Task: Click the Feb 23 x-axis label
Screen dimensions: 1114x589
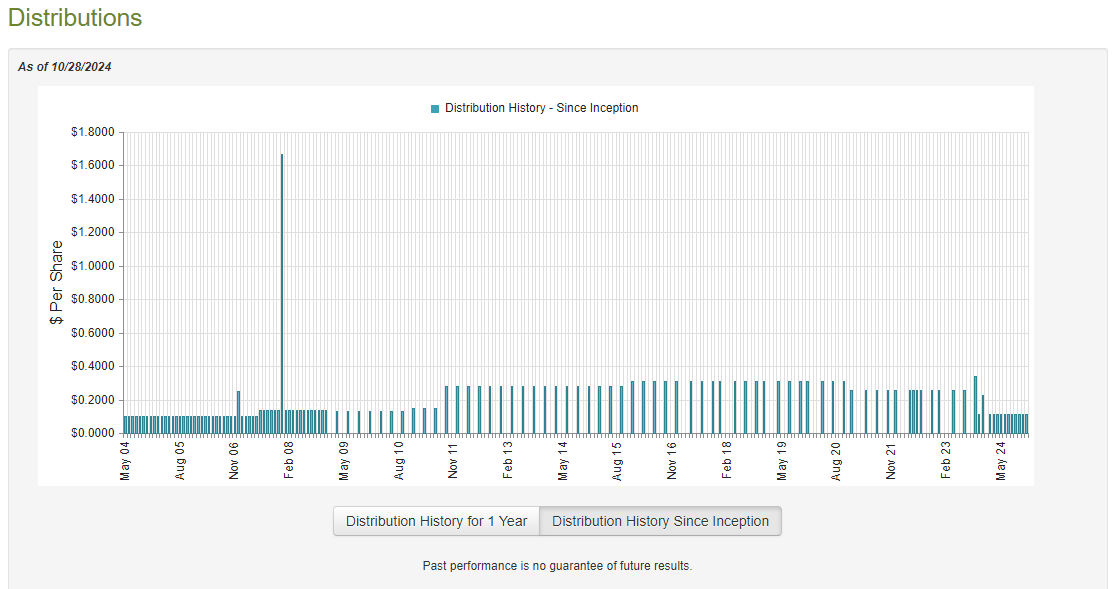Action: pyautogui.click(x=946, y=461)
